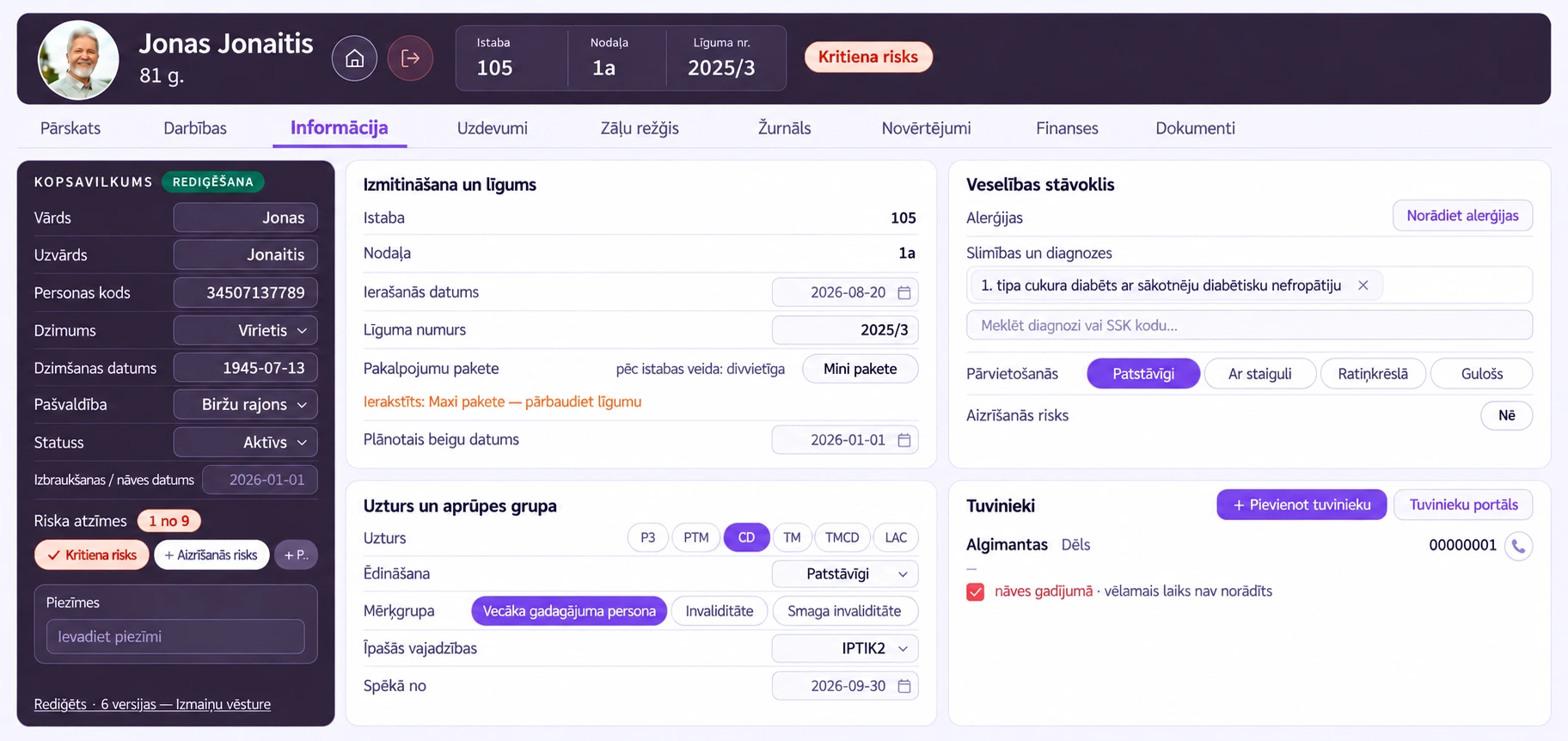Select Ar staiguli mobility option
The image size is (1568, 741).
[x=1259, y=374]
